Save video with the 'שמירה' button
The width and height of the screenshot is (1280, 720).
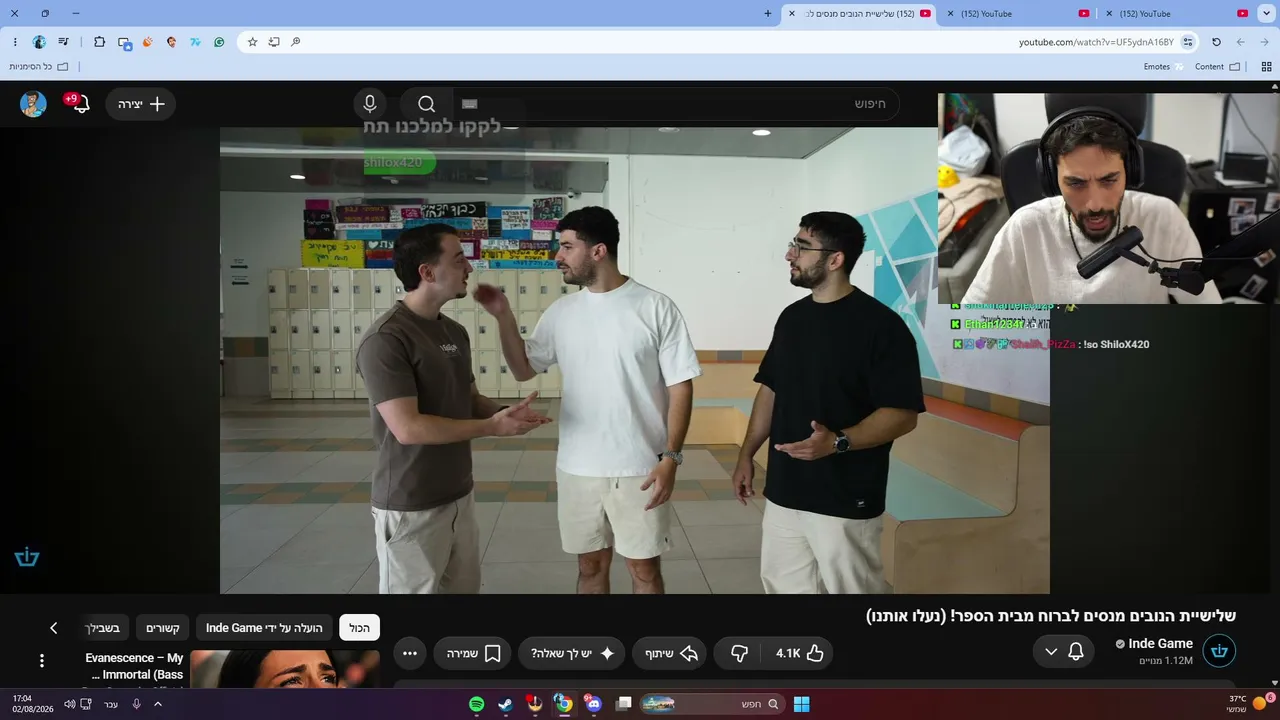point(472,653)
